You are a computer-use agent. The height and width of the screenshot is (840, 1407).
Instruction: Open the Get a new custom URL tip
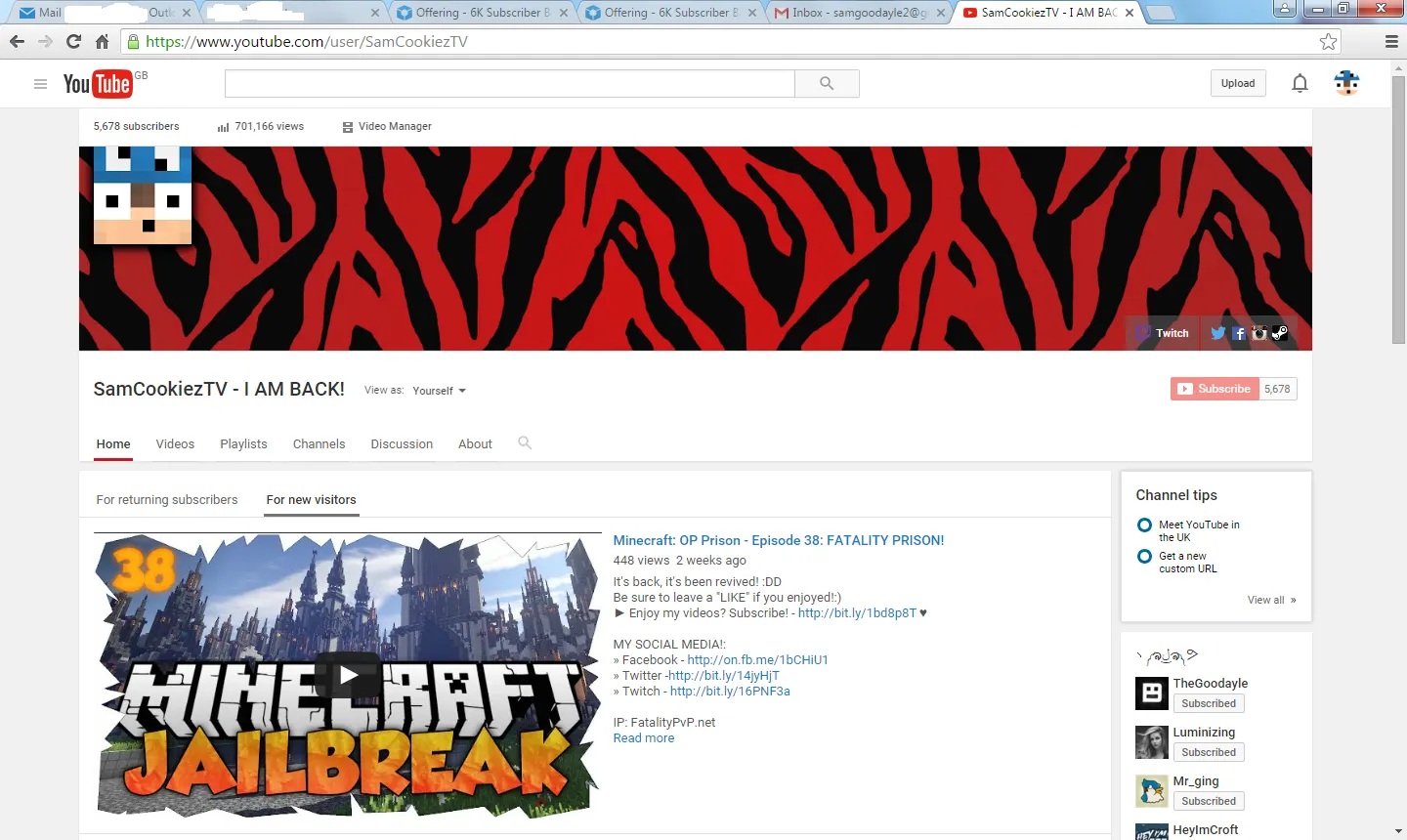click(1188, 562)
